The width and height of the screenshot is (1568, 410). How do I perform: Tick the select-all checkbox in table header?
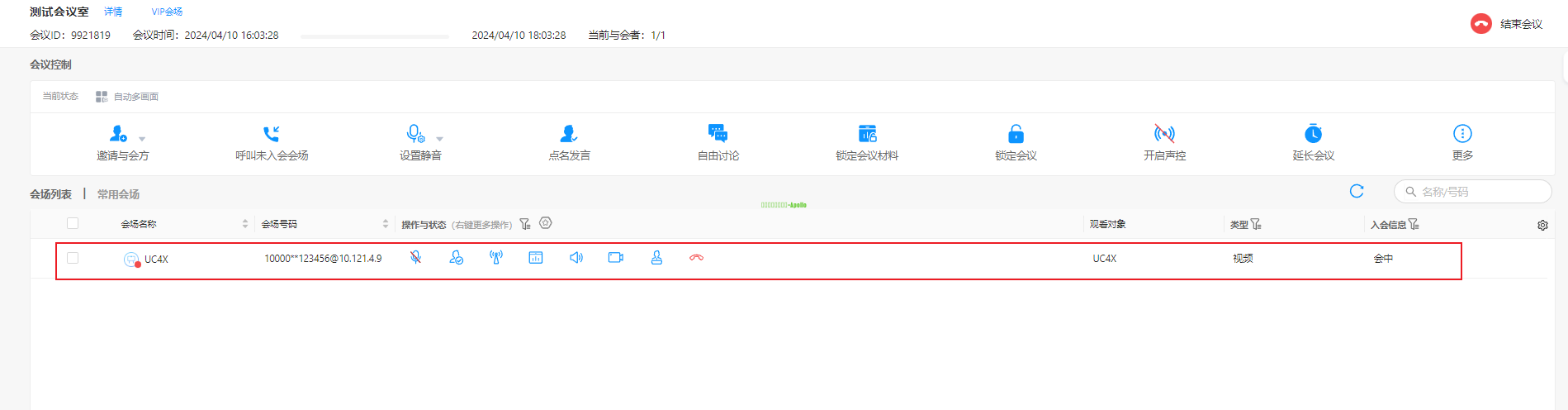(73, 223)
